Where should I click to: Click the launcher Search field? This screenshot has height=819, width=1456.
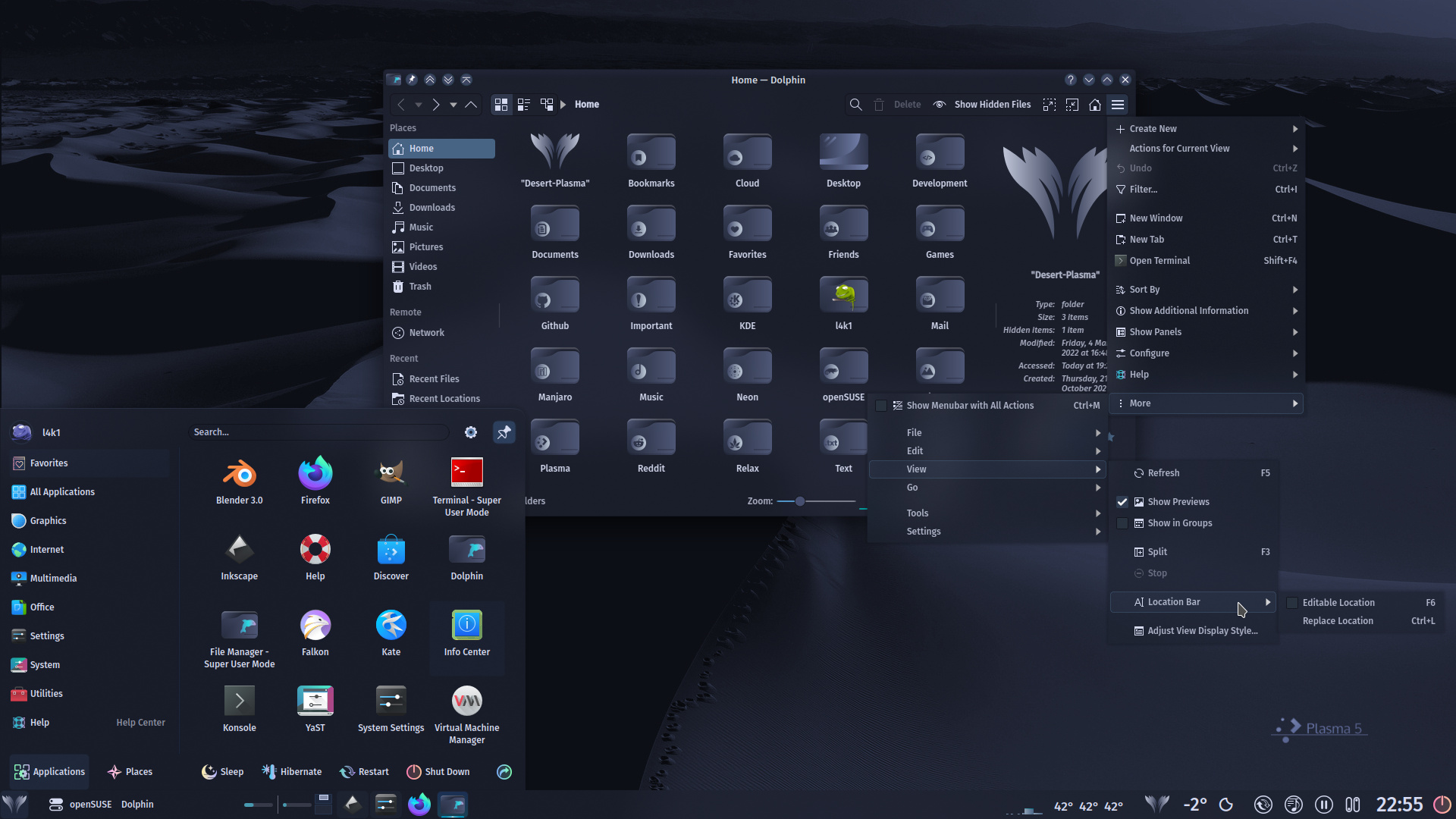[x=318, y=432]
